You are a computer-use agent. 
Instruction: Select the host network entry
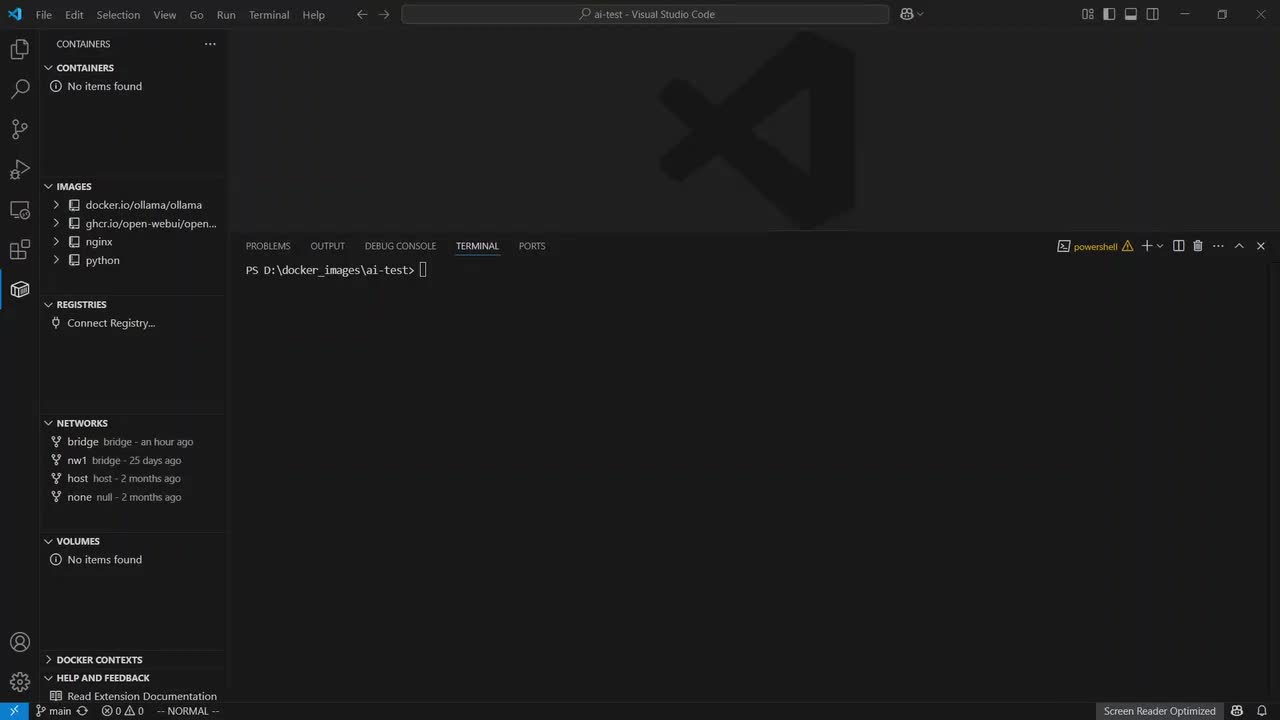point(133,479)
